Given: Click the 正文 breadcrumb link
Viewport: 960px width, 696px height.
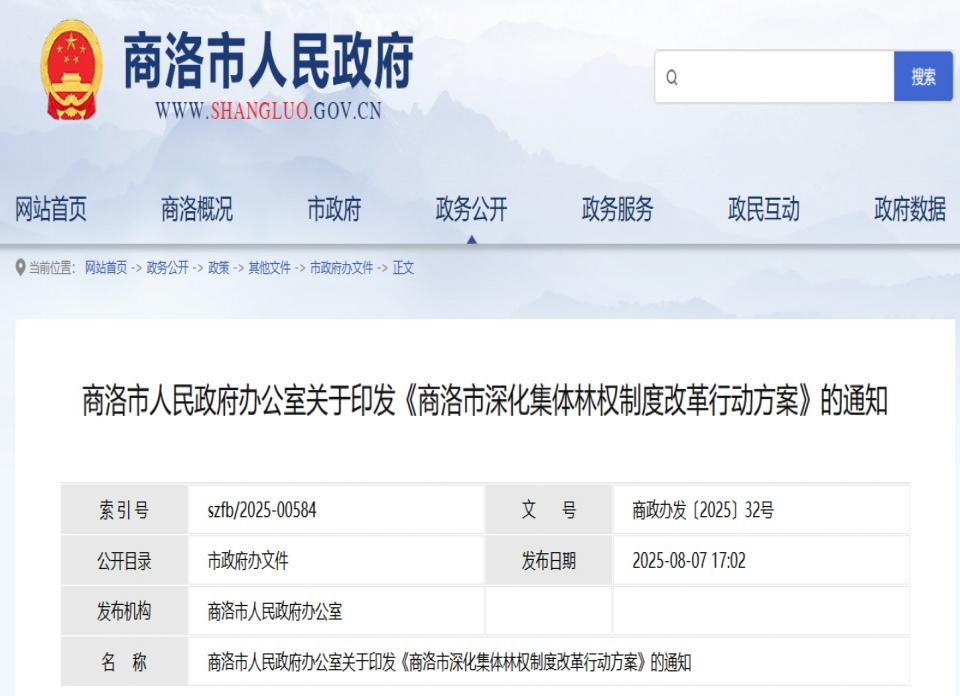Looking at the screenshot, I should 403,268.
